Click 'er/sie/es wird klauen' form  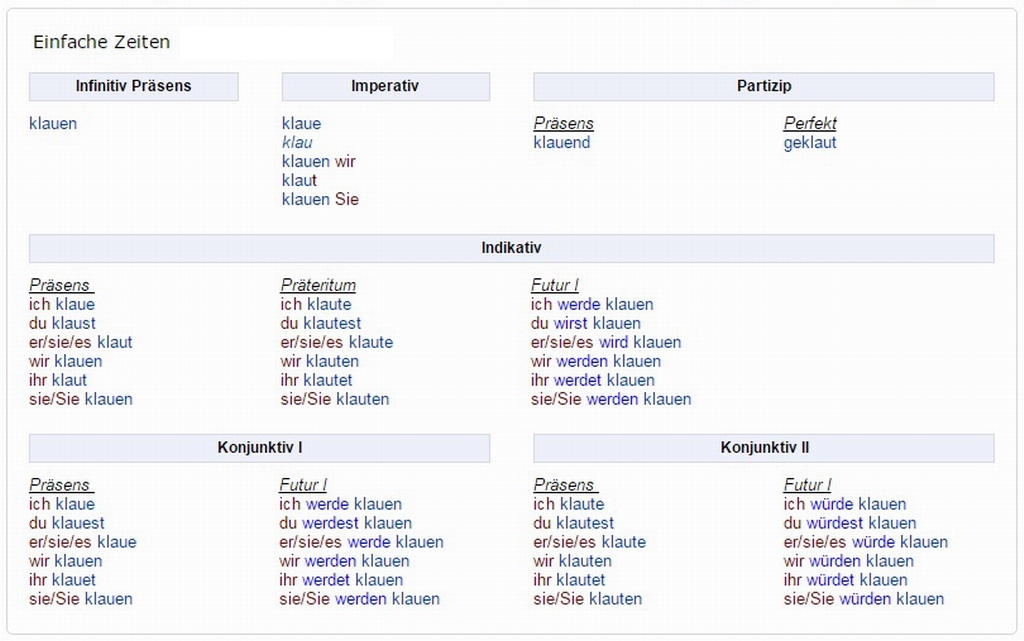coord(606,343)
